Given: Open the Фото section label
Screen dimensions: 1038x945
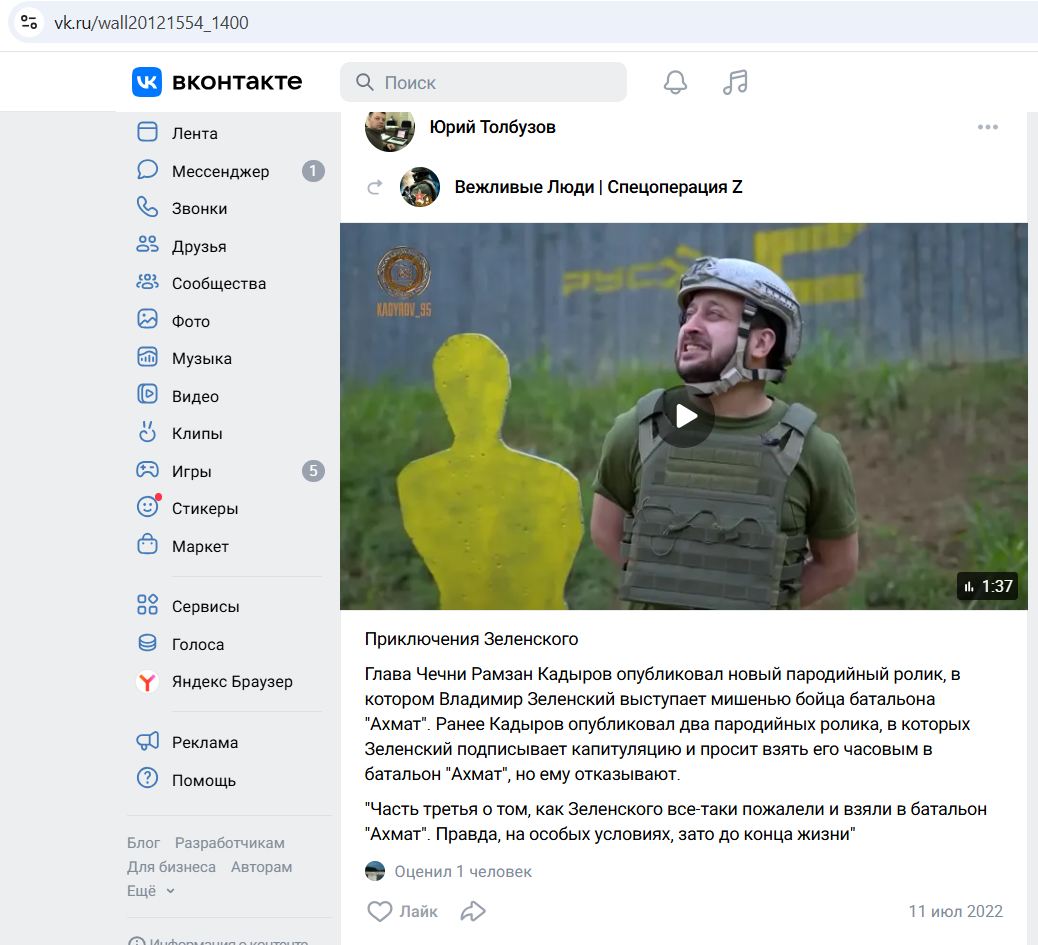Looking at the screenshot, I should (191, 321).
